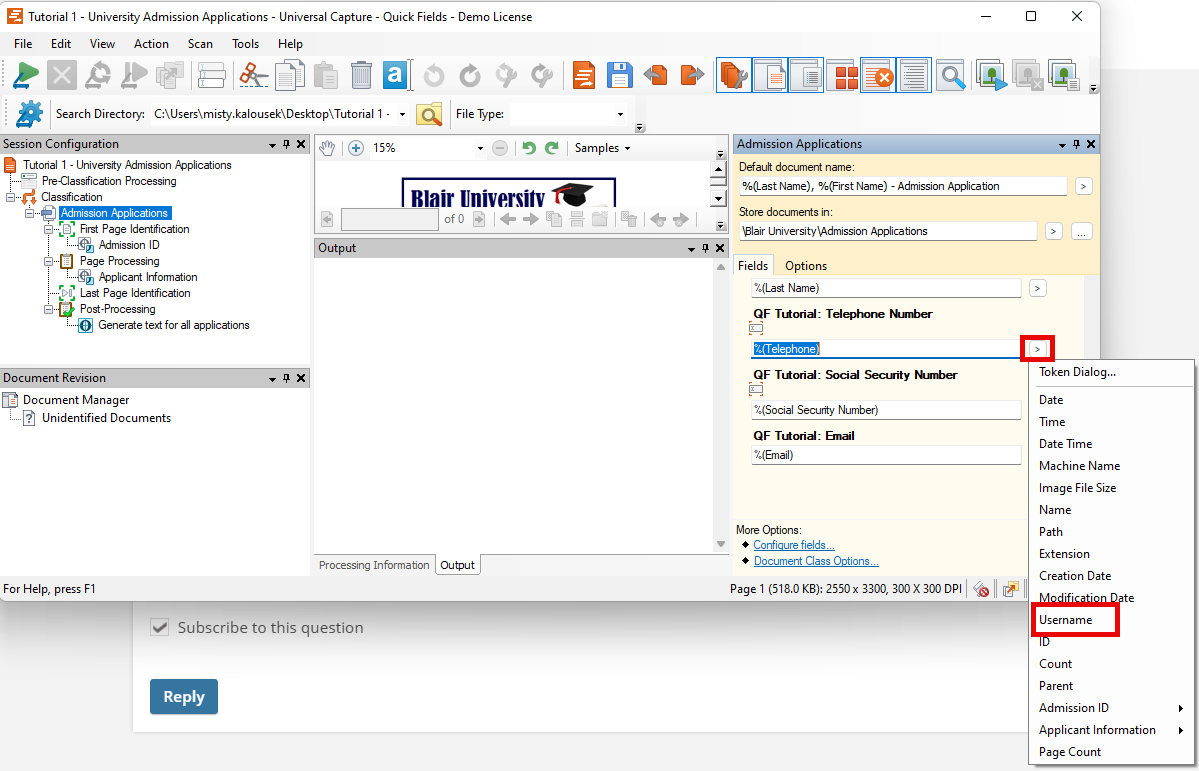Click the blue gear scan settings icon
Viewport: 1199px width, 771px height.
click(29, 114)
